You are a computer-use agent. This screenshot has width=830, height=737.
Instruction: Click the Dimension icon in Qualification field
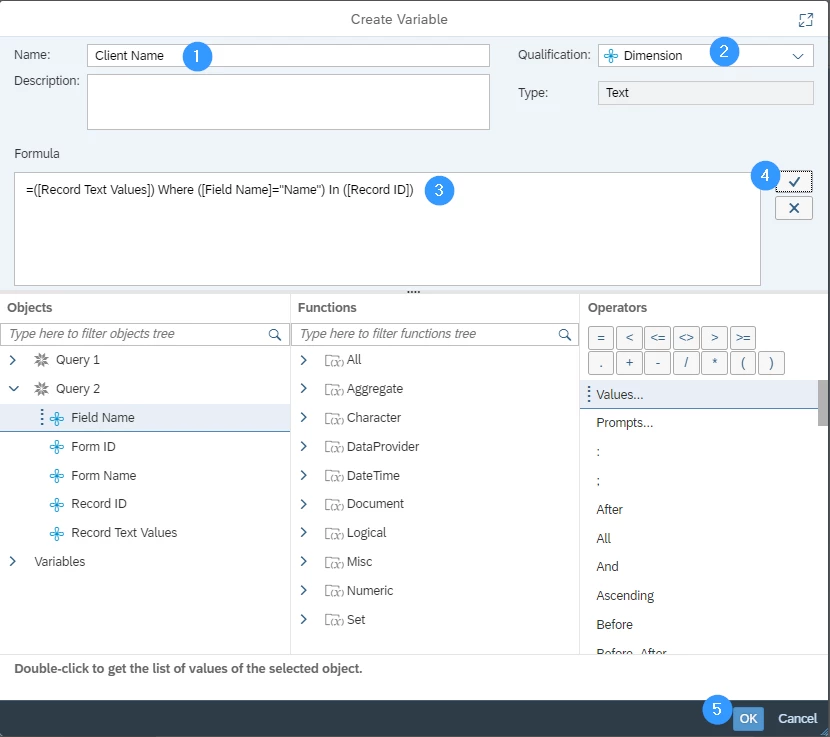tap(610, 56)
